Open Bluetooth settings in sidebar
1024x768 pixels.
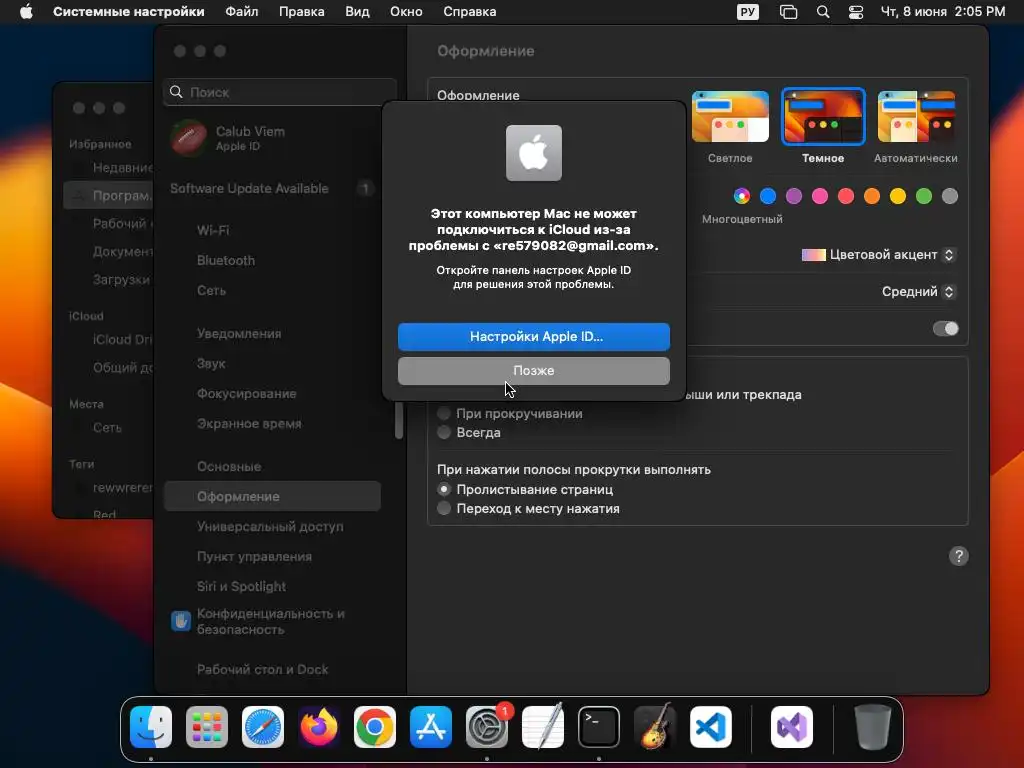tap(272, 261)
